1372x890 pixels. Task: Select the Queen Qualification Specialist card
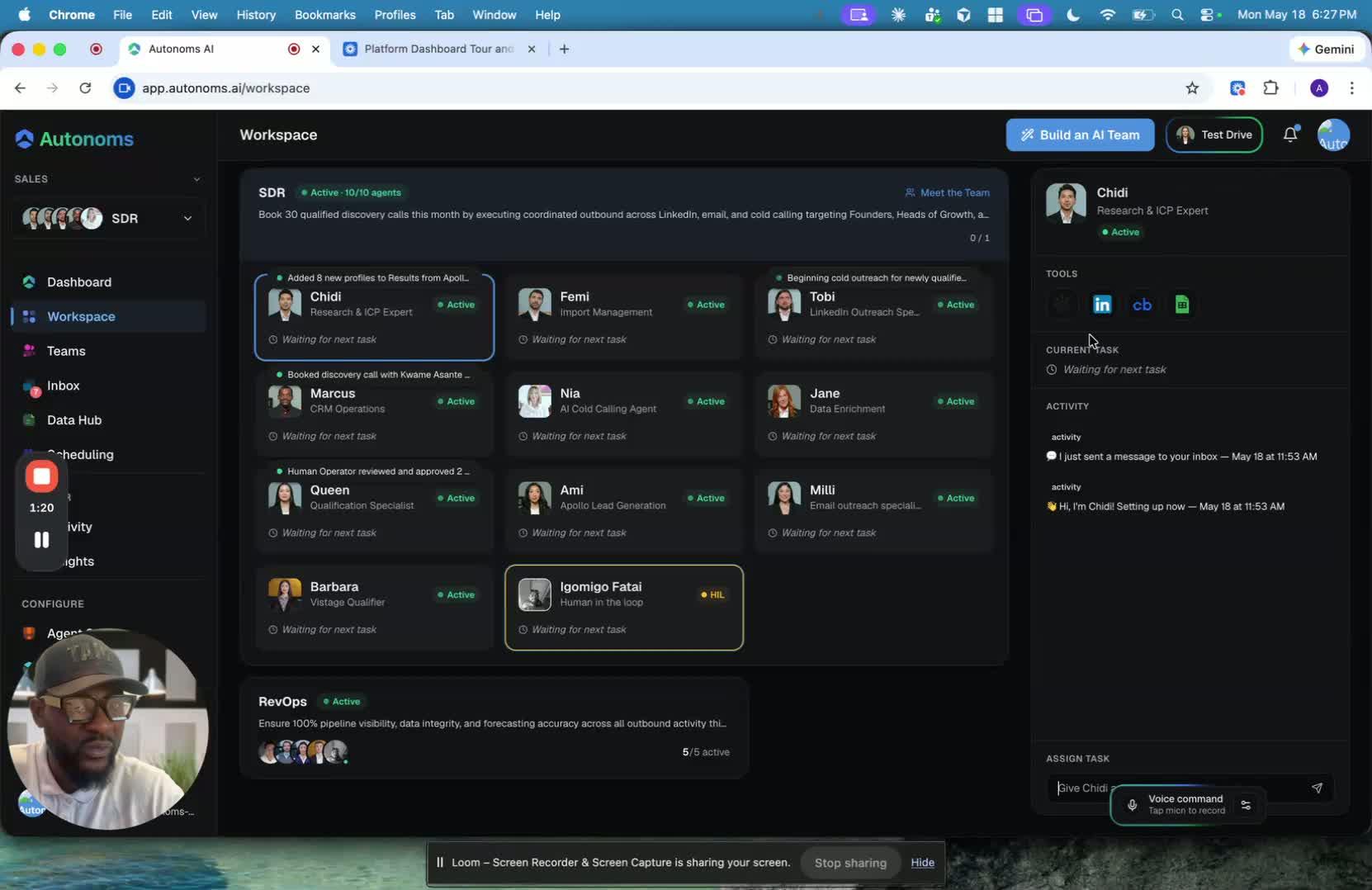point(374,511)
